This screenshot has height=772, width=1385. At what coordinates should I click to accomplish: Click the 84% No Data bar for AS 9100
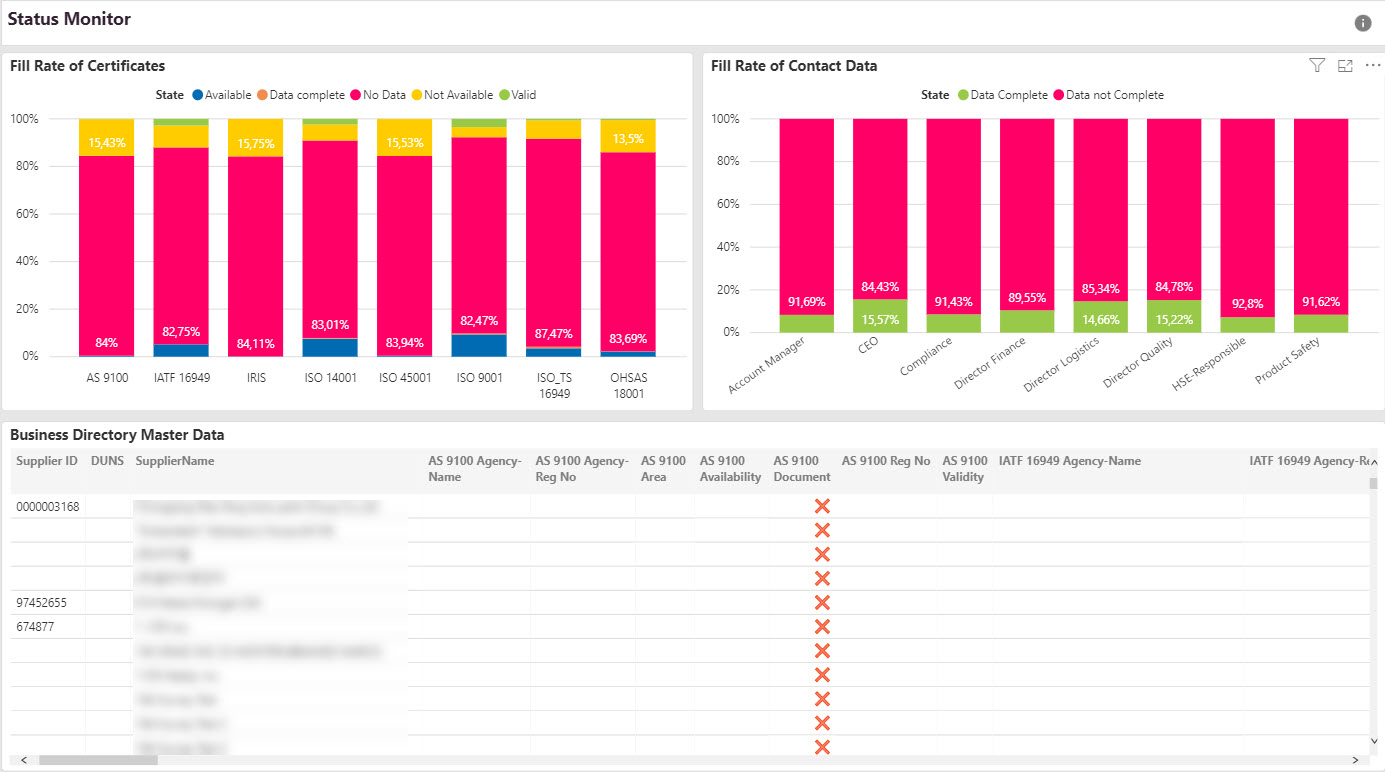click(107, 255)
